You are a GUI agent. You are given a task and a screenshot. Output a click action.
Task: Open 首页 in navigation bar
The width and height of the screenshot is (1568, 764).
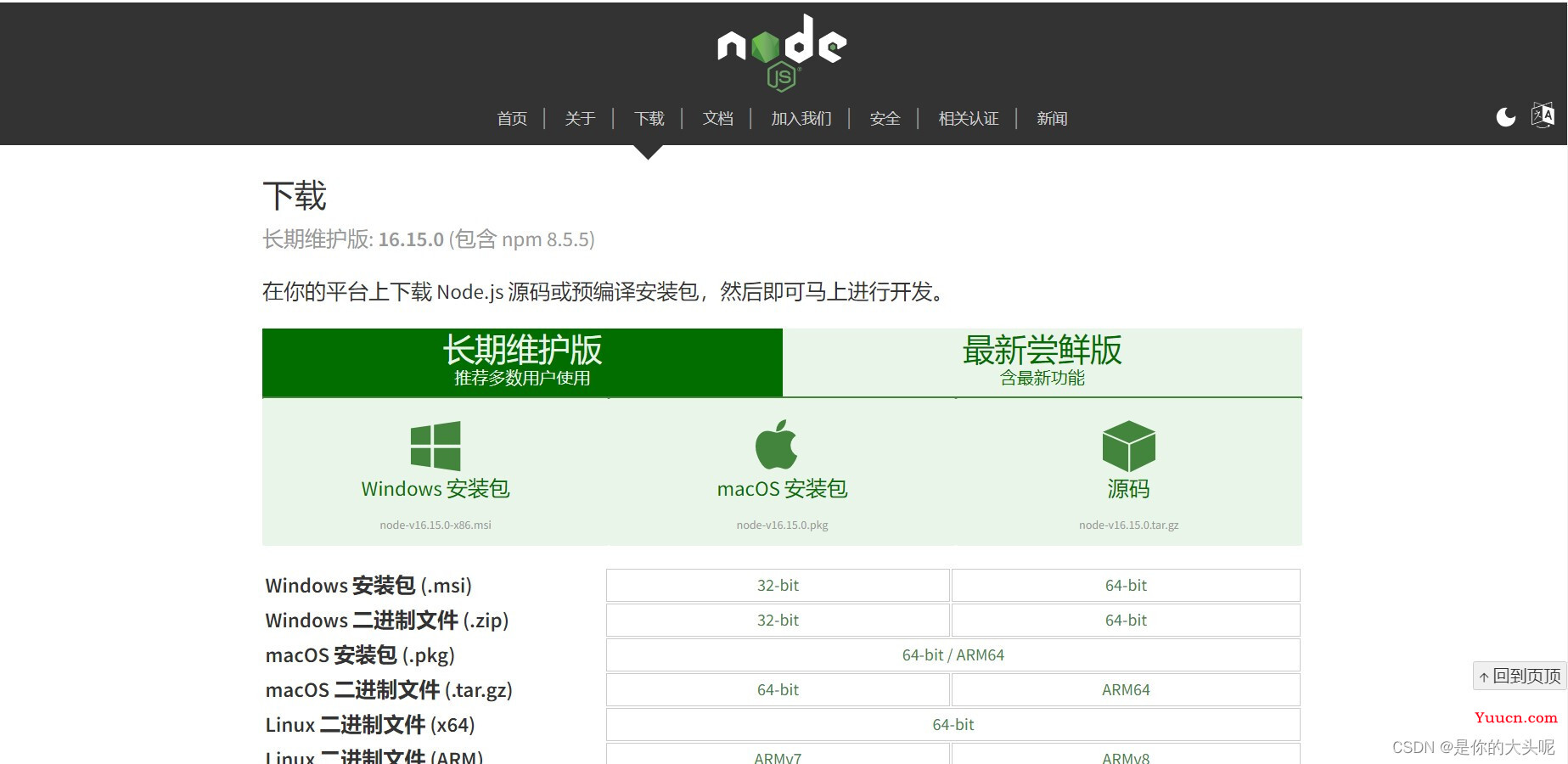point(512,119)
